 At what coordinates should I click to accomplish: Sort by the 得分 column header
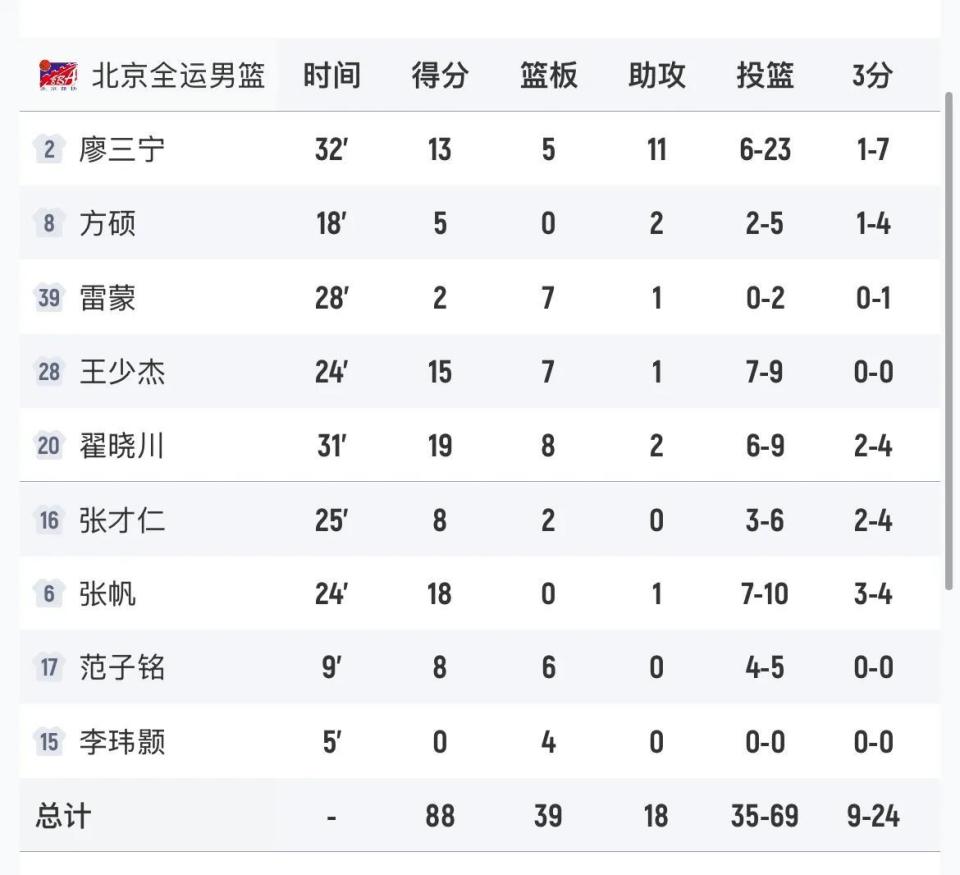point(437,74)
